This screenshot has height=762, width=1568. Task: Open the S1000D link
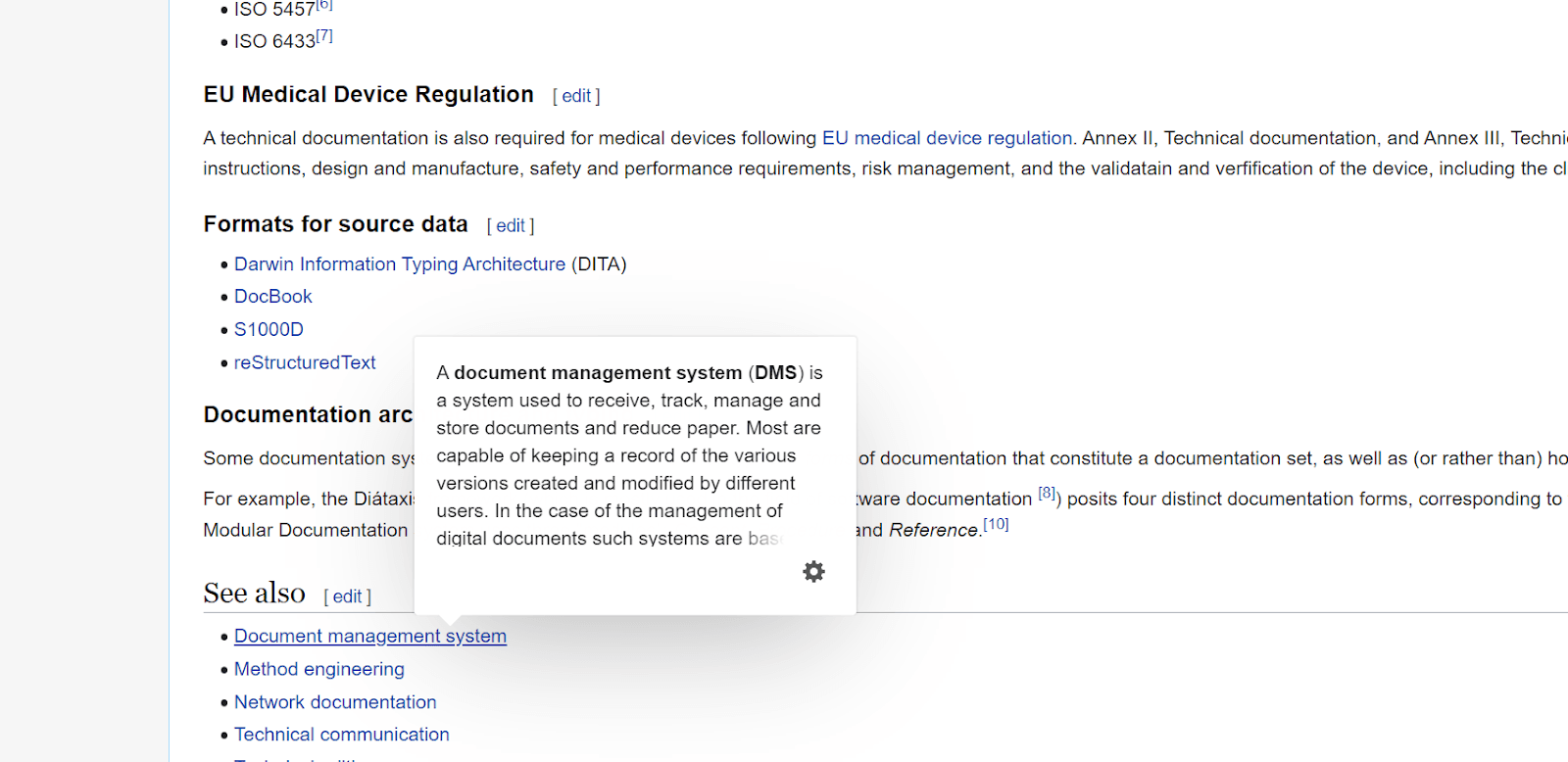269,330
